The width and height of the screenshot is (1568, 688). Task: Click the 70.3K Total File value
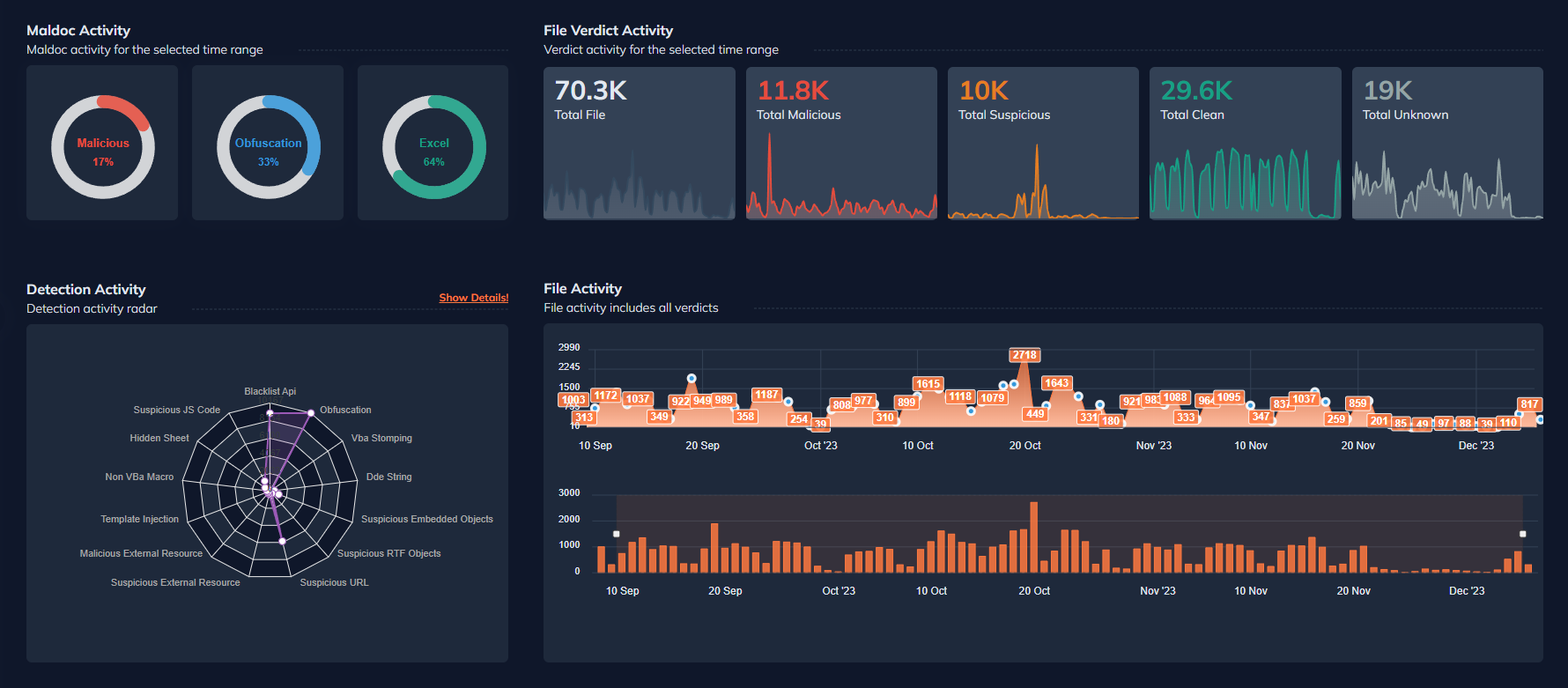click(x=590, y=91)
